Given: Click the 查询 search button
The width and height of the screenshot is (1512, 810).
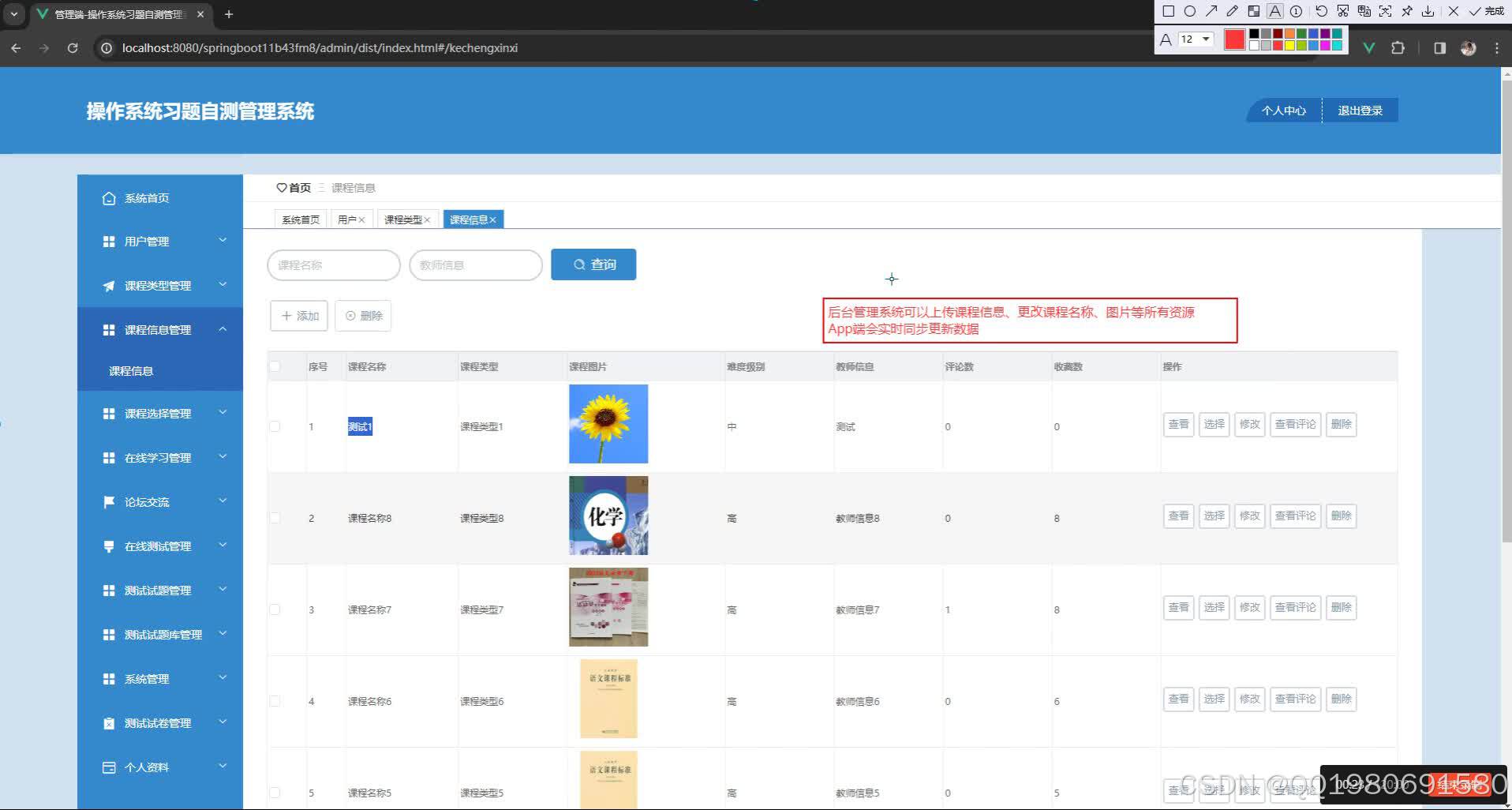Looking at the screenshot, I should pyautogui.click(x=593, y=264).
